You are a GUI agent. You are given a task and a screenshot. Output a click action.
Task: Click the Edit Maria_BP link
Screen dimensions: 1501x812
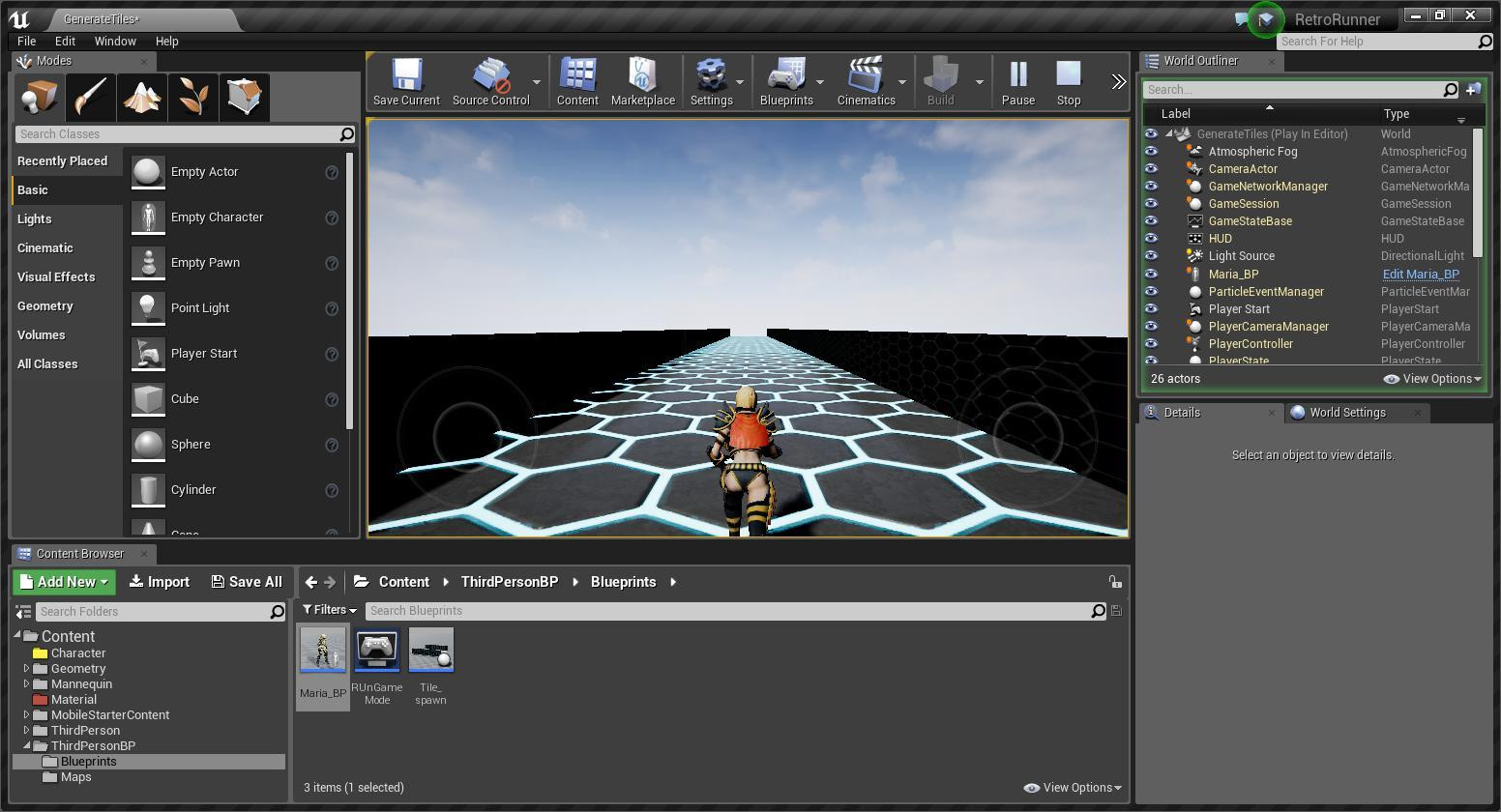pyautogui.click(x=1421, y=275)
